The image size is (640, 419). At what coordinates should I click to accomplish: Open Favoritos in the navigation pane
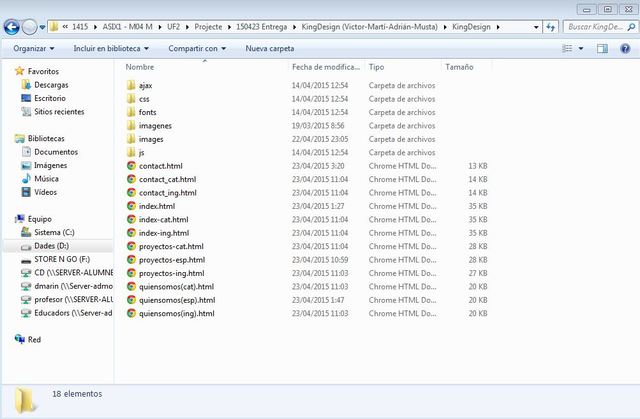click(43, 71)
